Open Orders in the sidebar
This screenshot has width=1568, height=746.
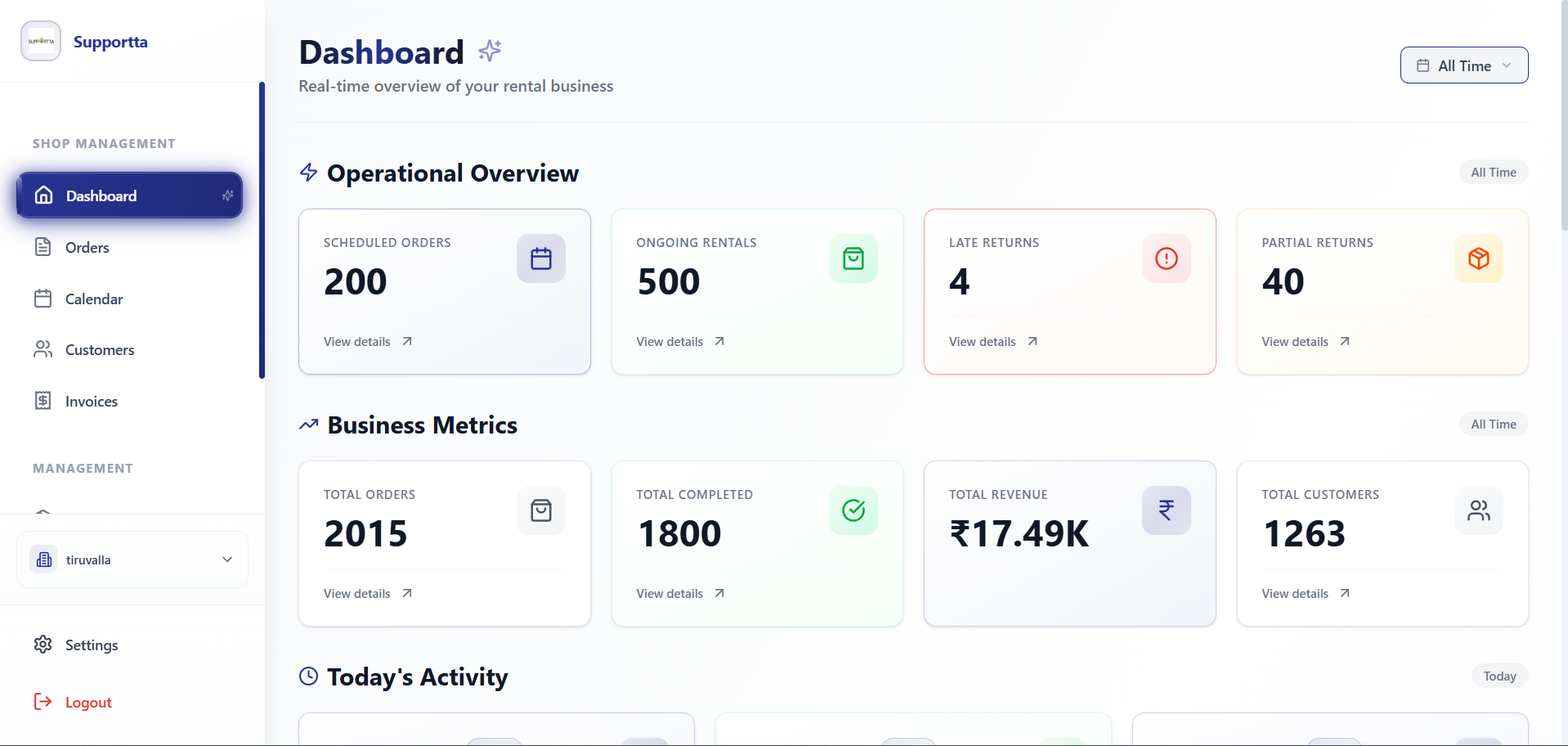click(87, 247)
